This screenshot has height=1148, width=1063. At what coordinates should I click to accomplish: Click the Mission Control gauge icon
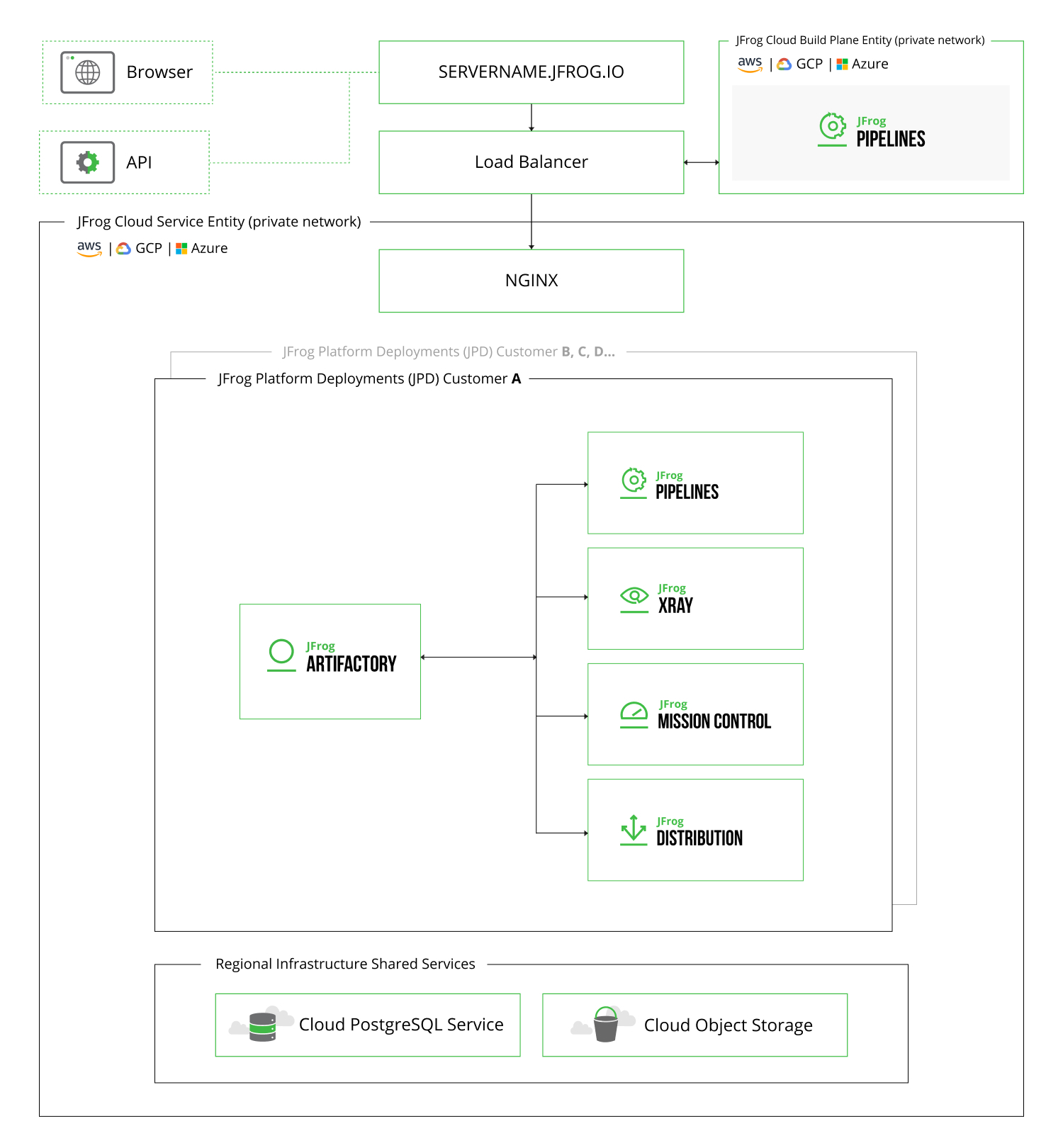634,713
